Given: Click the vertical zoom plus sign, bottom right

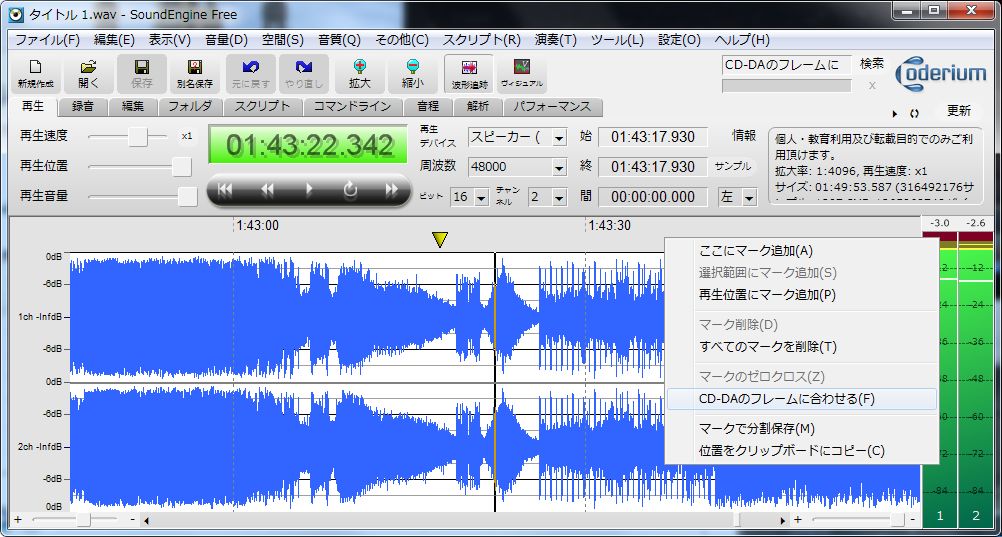Looking at the screenshot, I should click(797, 520).
